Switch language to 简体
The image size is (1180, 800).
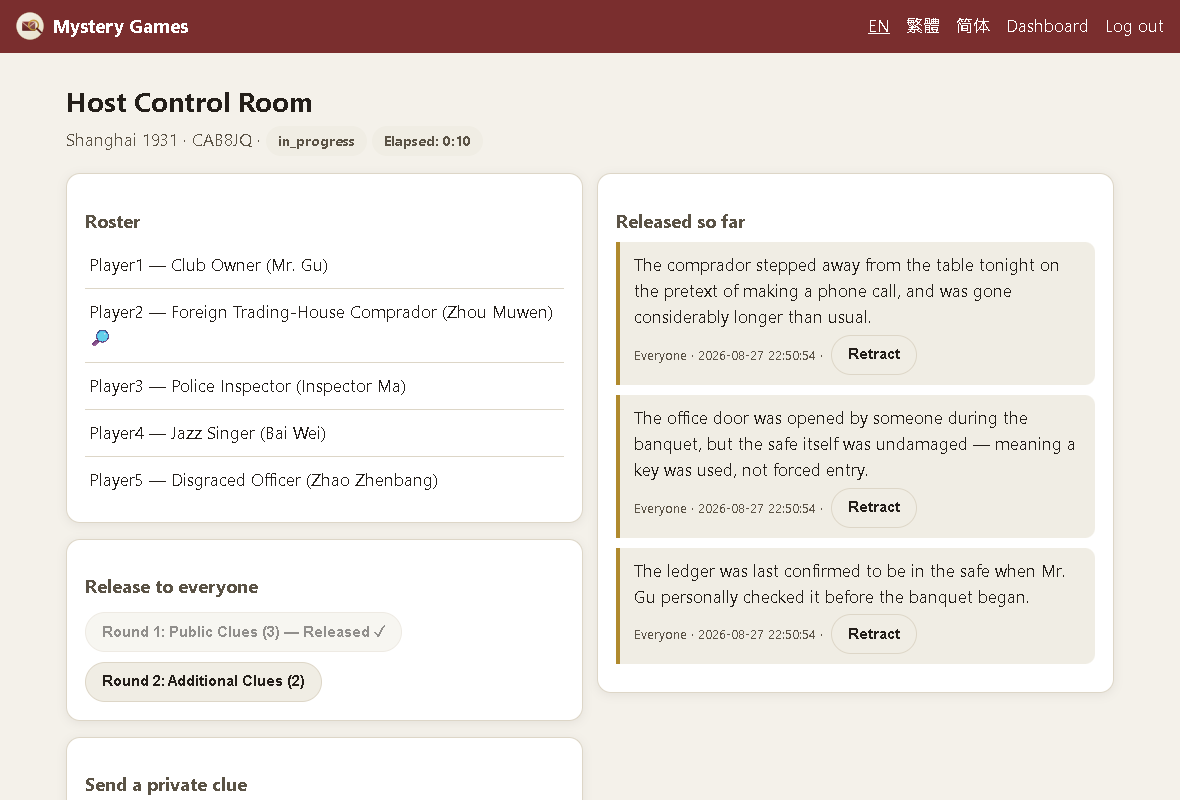(x=973, y=26)
